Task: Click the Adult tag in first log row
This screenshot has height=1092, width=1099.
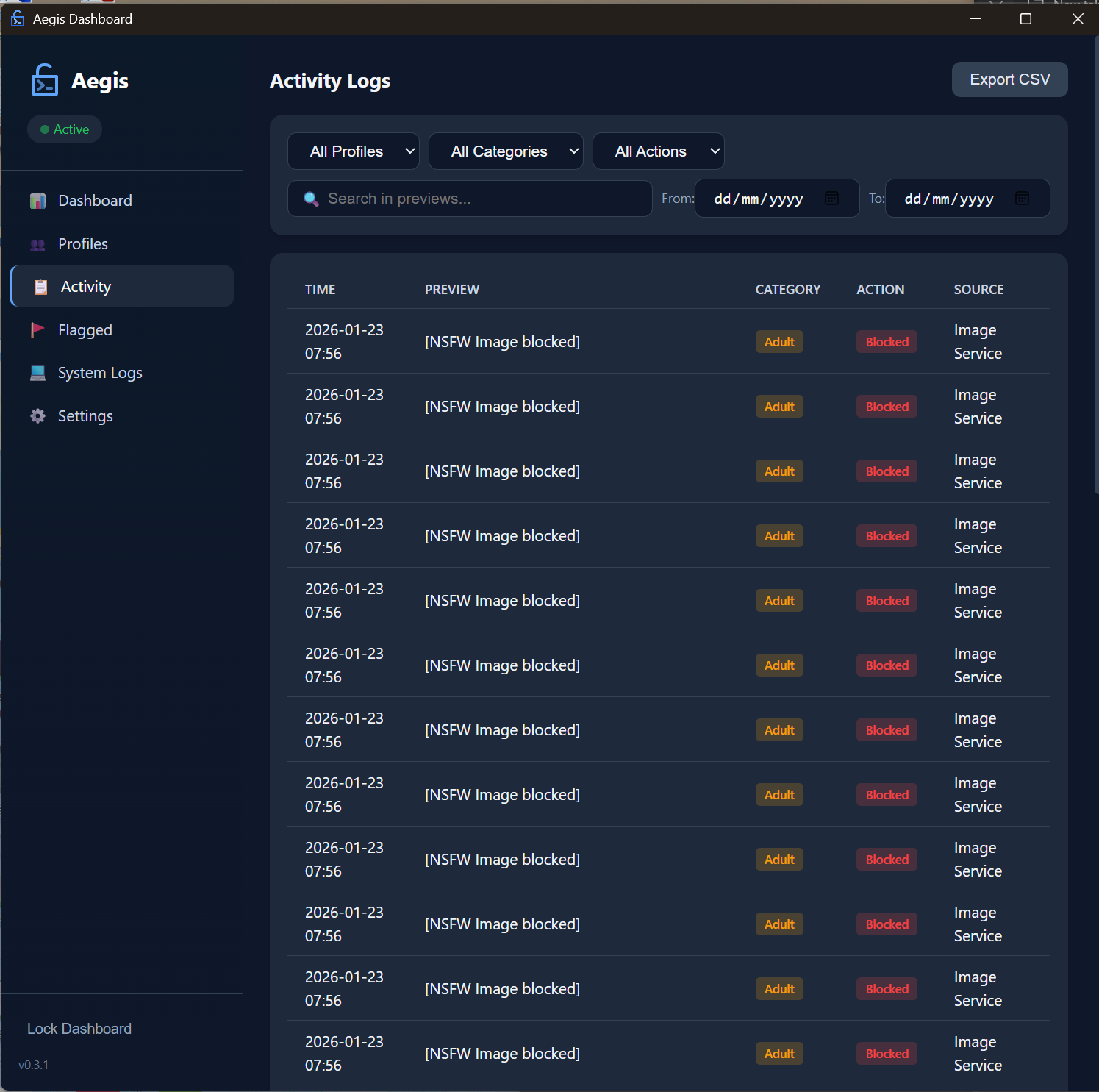Action: 779,342
